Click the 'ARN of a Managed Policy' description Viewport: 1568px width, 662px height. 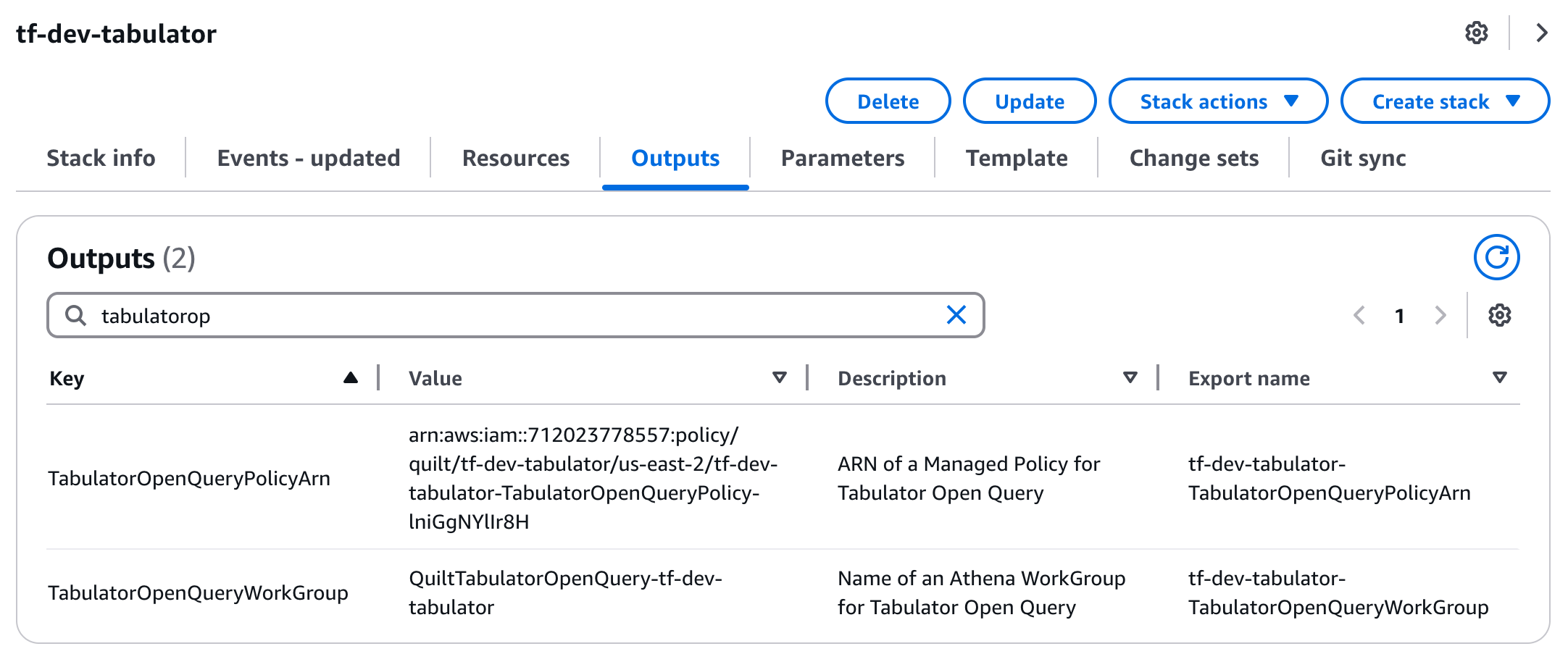coord(969,478)
